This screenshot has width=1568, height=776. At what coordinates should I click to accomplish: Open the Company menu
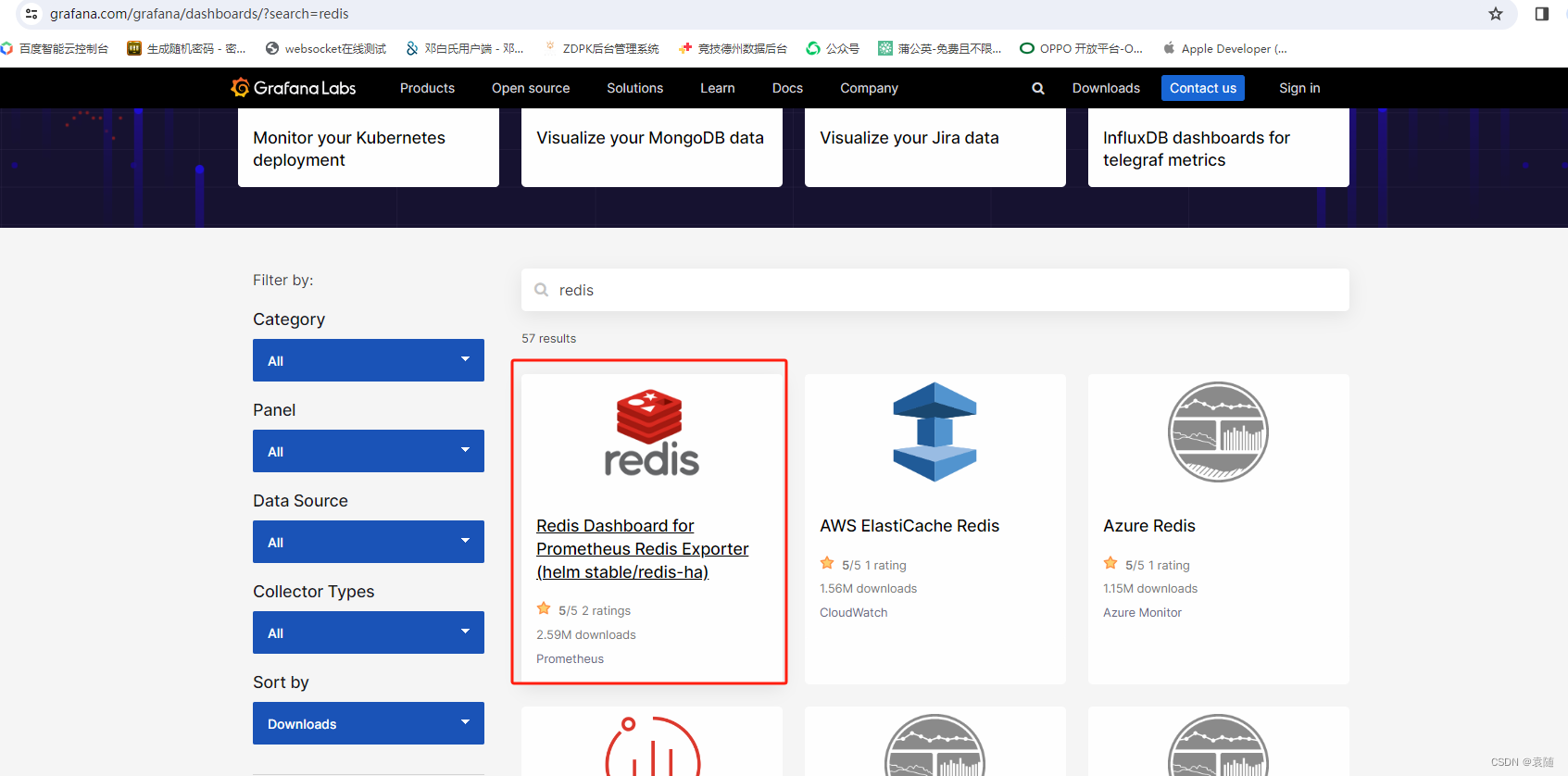pos(869,88)
